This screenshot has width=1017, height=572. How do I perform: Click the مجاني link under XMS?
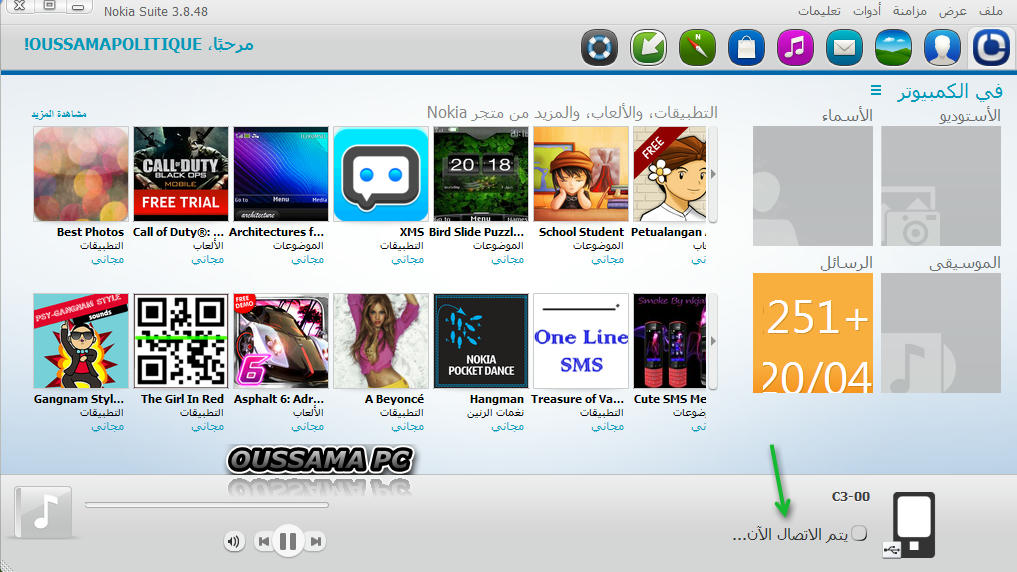(x=407, y=259)
